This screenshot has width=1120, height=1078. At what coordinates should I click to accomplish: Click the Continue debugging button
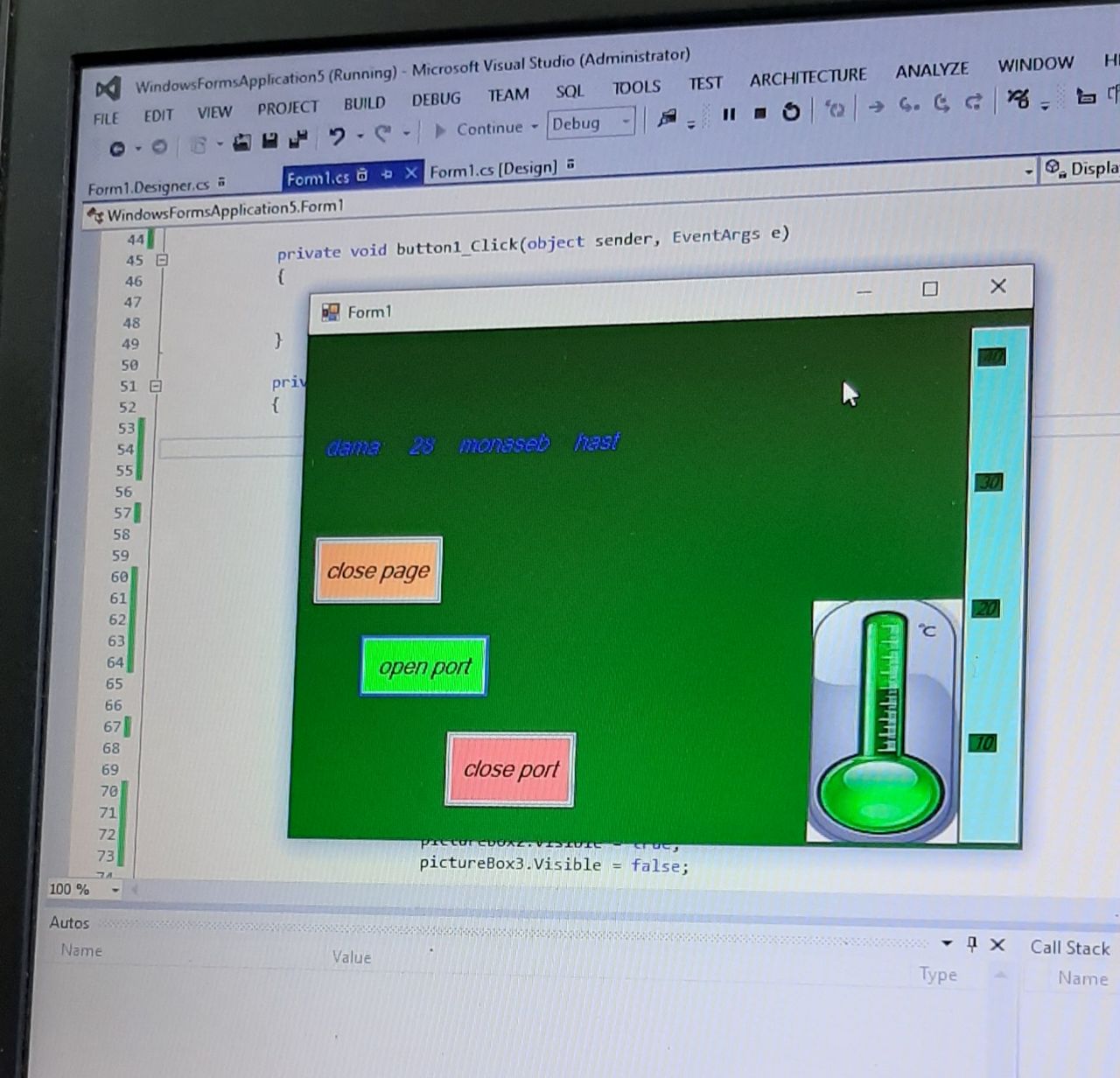point(479,129)
